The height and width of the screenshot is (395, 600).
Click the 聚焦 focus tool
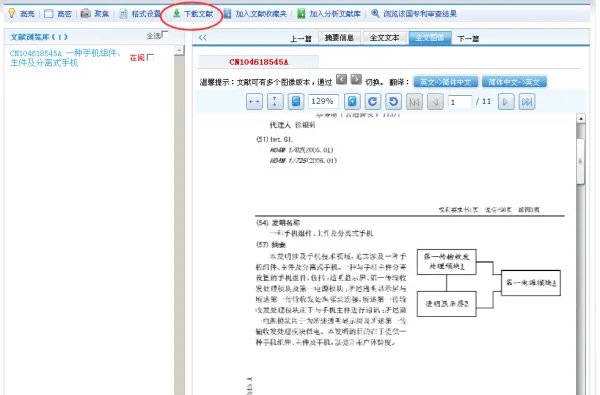(x=95, y=13)
